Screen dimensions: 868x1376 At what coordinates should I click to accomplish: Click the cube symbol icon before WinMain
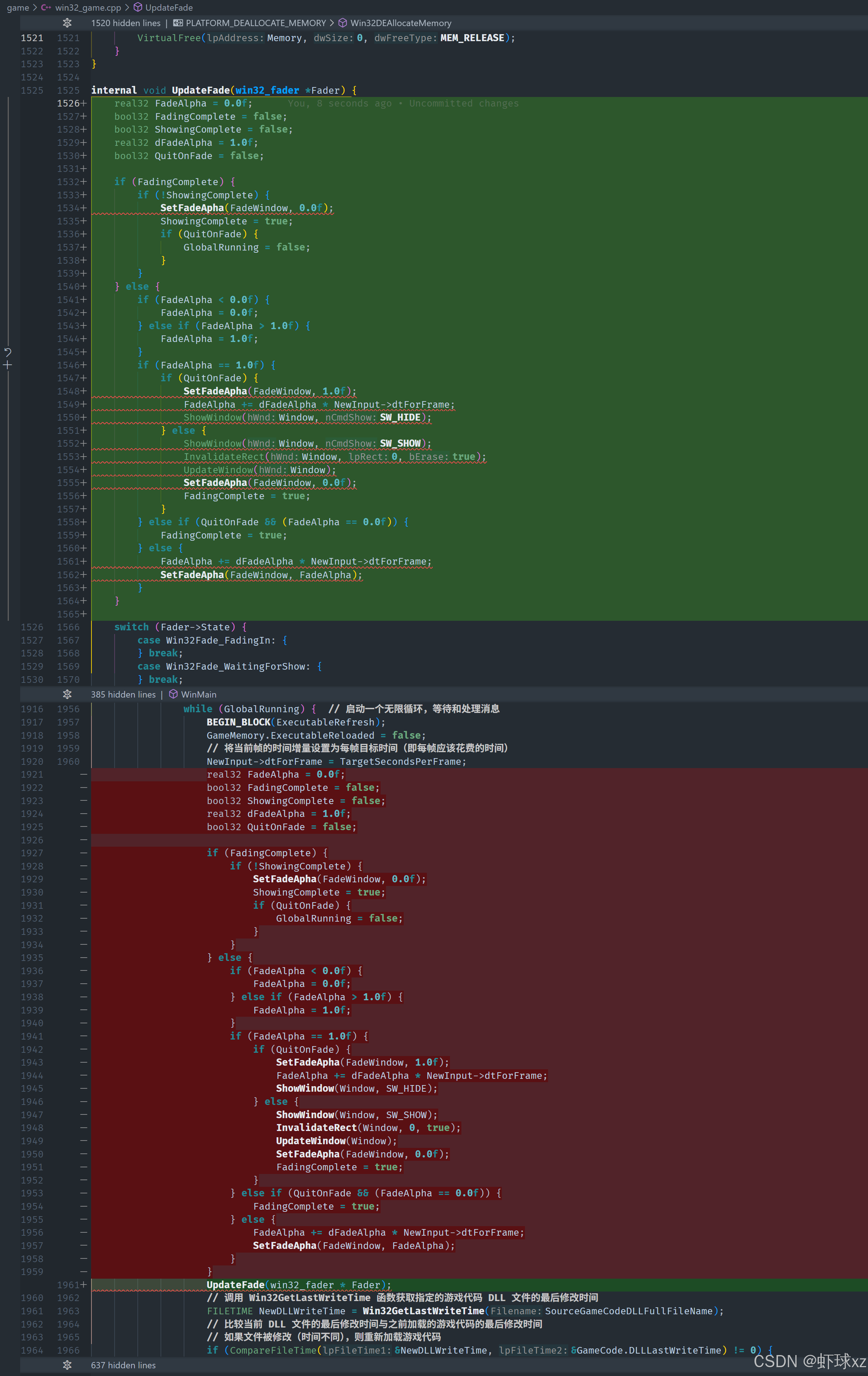click(x=173, y=694)
